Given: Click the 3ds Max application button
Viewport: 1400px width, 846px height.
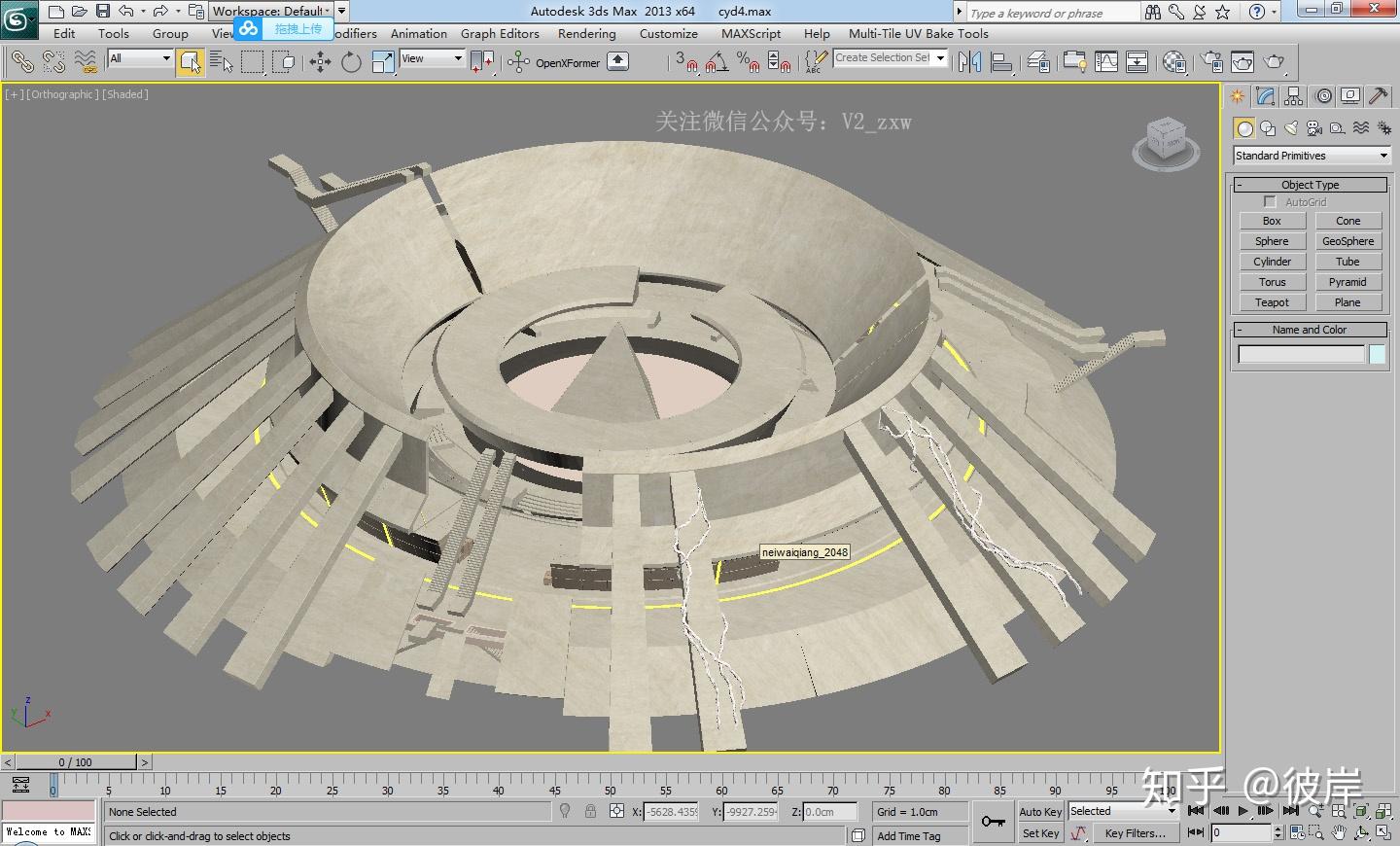Looking at the screenshot, I should (x=18, y=19).
